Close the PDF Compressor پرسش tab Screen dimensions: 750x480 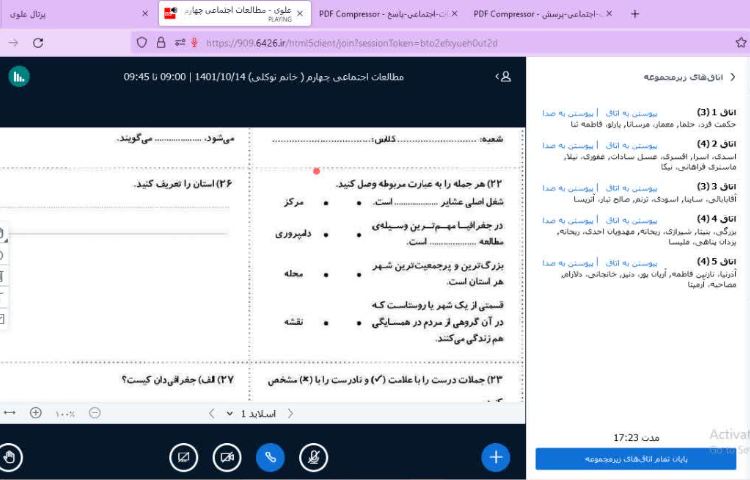pyautogui.click(x=609, y=13)
